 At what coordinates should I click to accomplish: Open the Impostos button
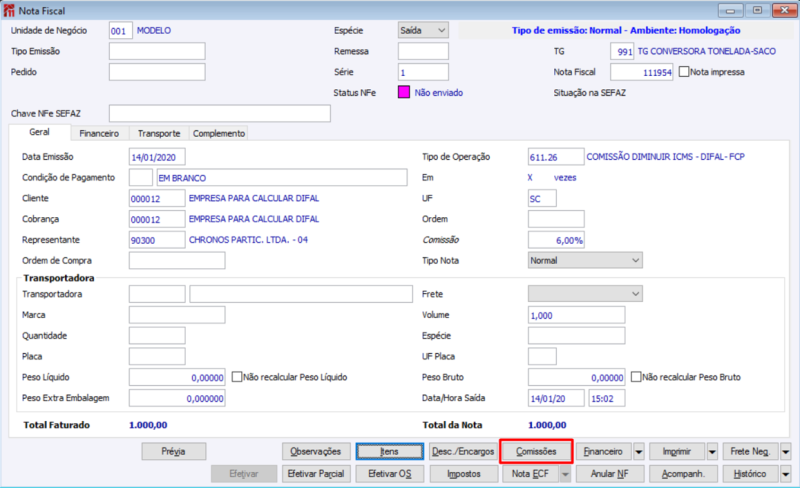pos(464,474)
